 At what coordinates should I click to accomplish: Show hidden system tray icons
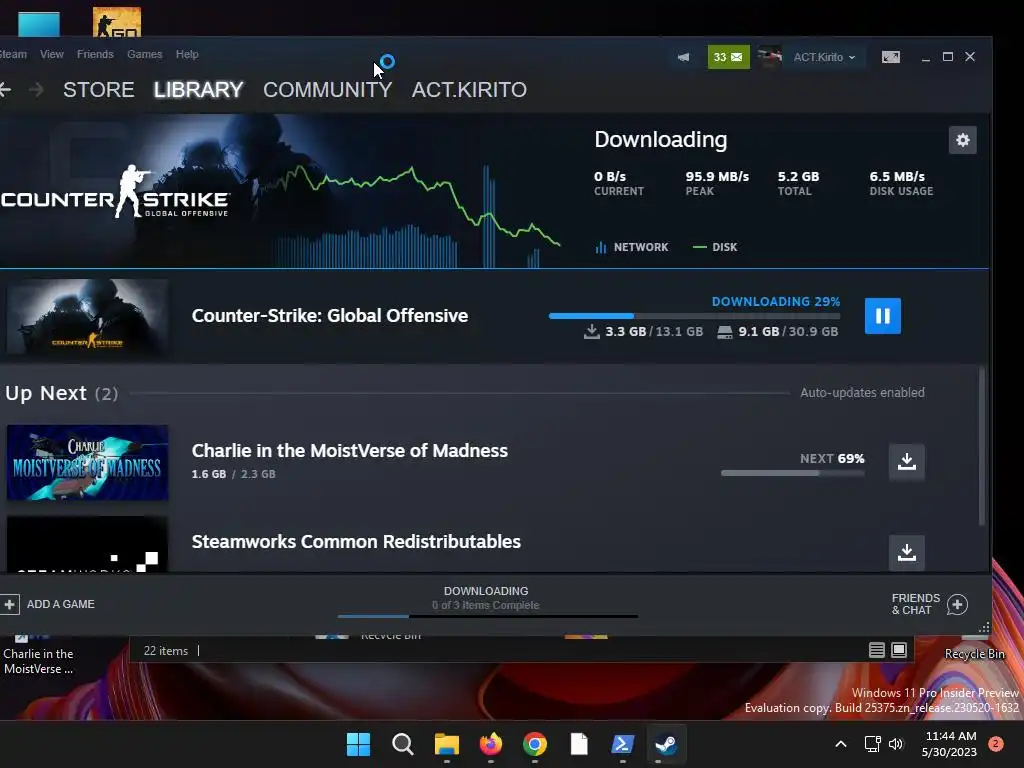pos(841,744)
